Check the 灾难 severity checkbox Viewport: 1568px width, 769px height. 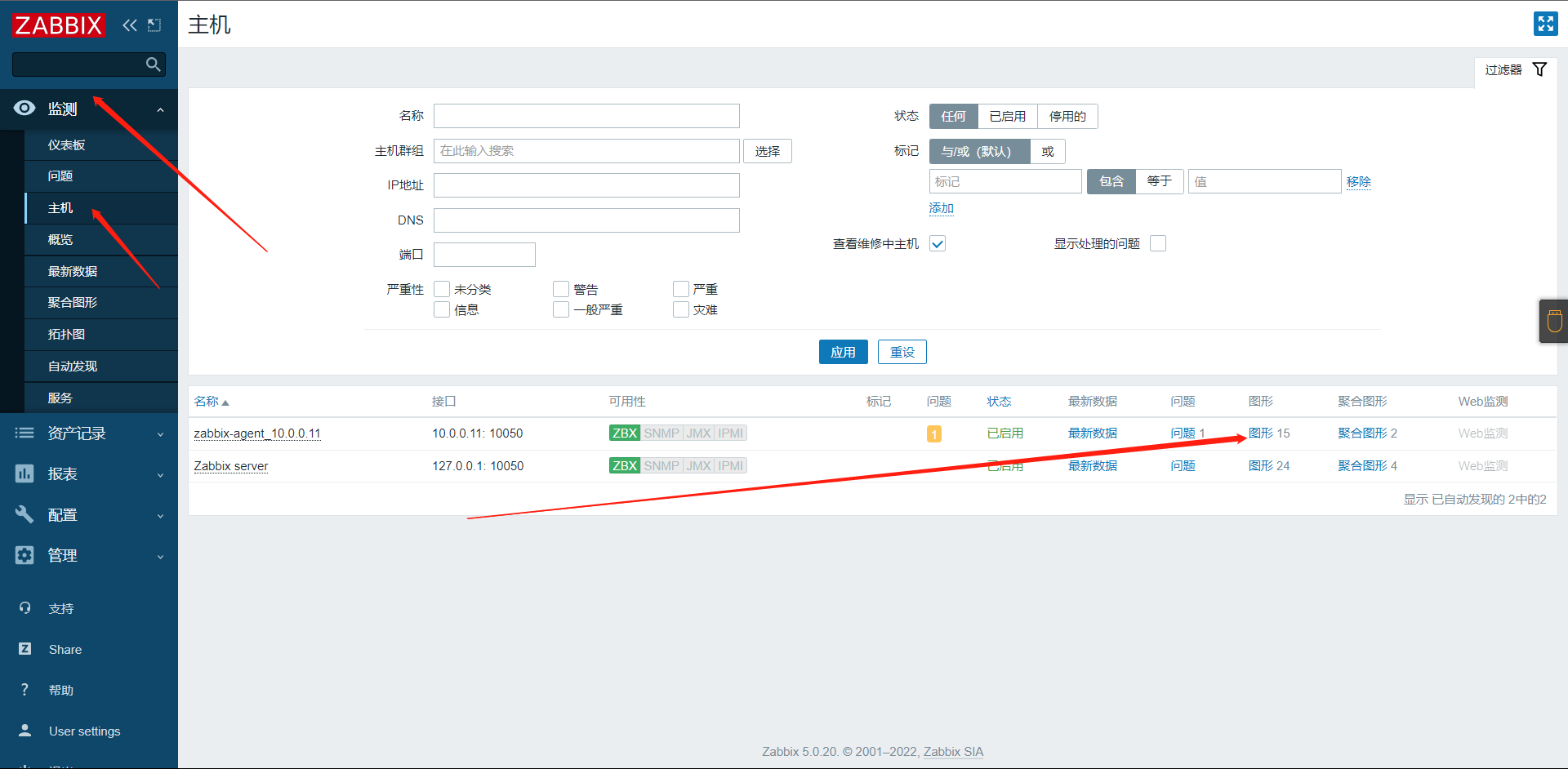point(681,309)
